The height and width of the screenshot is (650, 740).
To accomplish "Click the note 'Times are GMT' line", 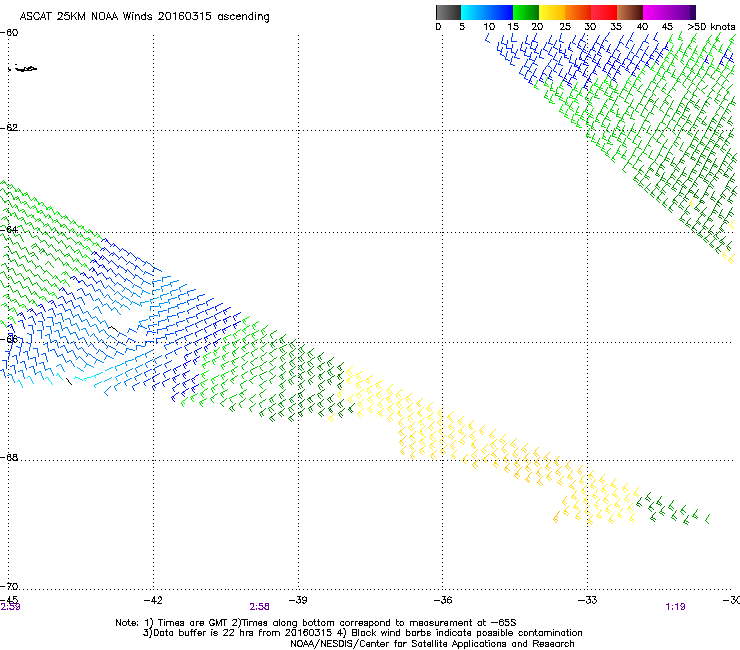I will coord(316,623).
